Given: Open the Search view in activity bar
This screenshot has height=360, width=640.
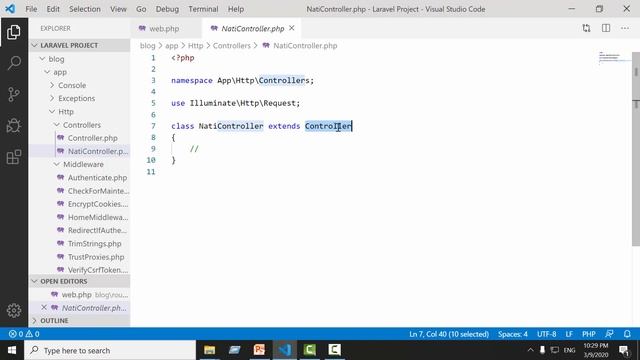Looking at the screenshot, I should pos(14,63).
